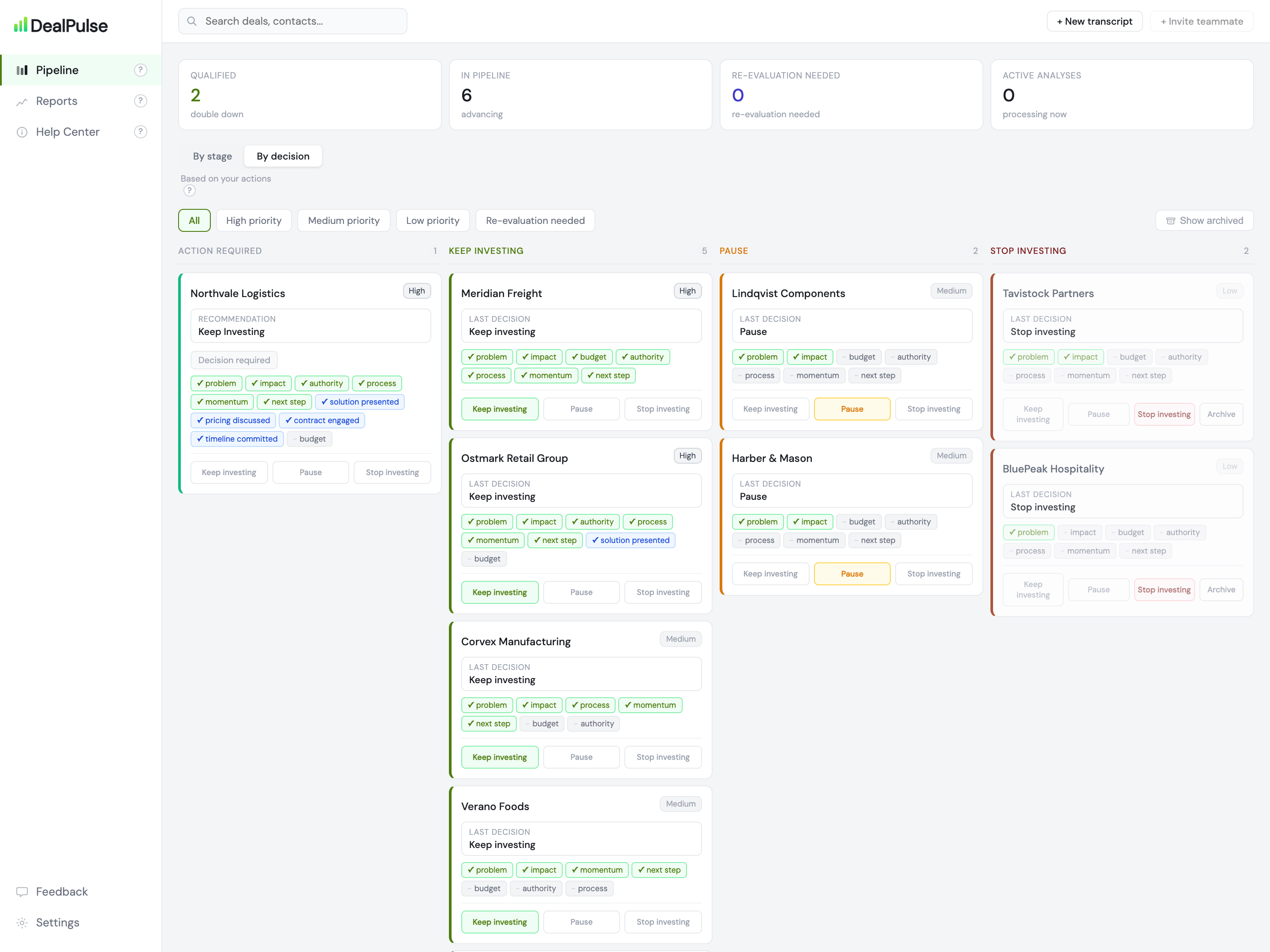Screen dimensions: 1270x952
Task: Click the timeline committed tag
Action: point(237,439)
